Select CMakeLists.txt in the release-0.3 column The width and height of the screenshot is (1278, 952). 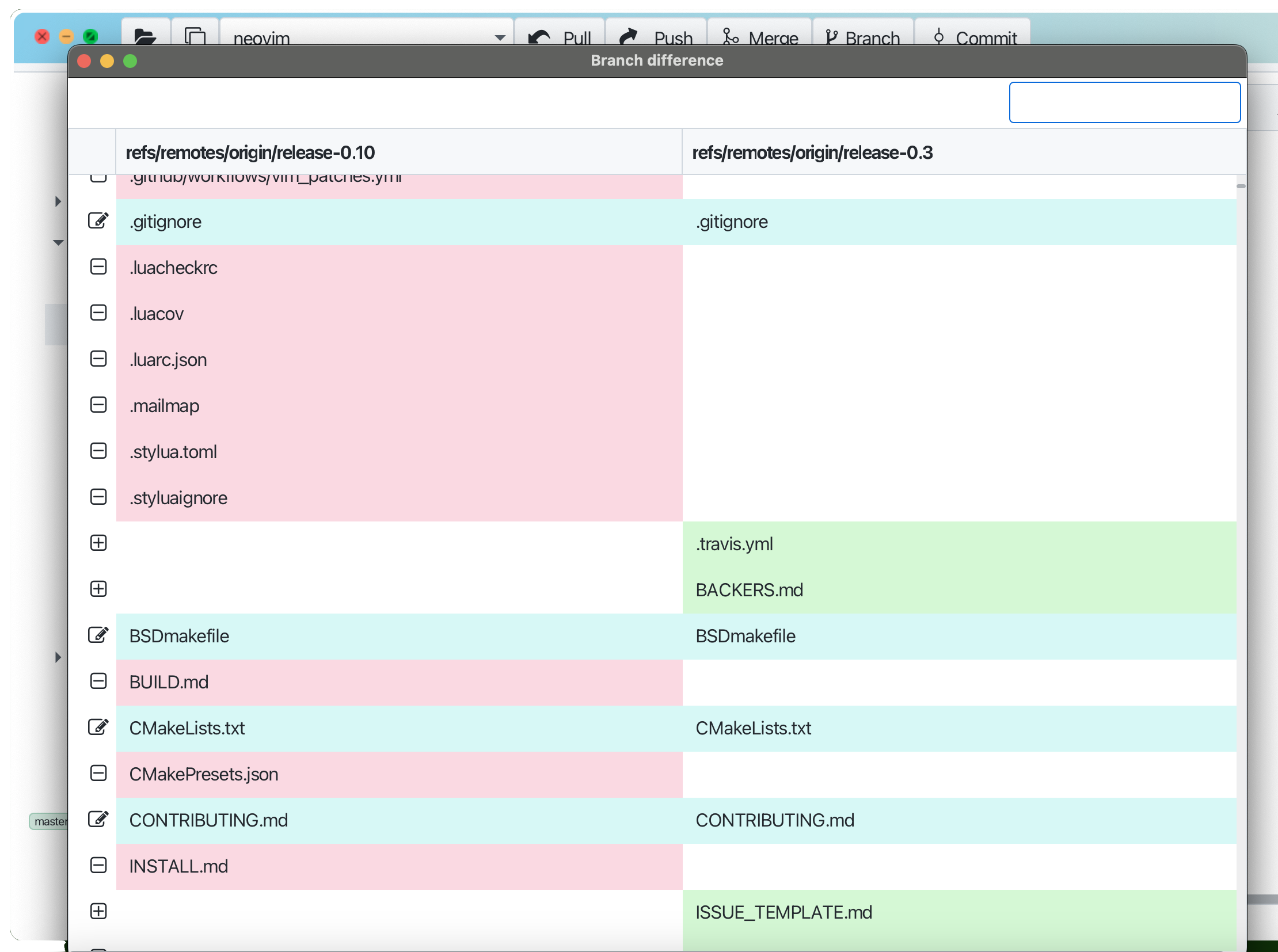pos(959,729)
